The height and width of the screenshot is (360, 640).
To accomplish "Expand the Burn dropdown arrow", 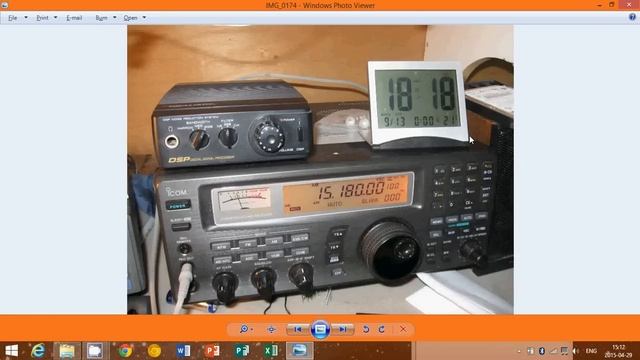I will (115, 18).
